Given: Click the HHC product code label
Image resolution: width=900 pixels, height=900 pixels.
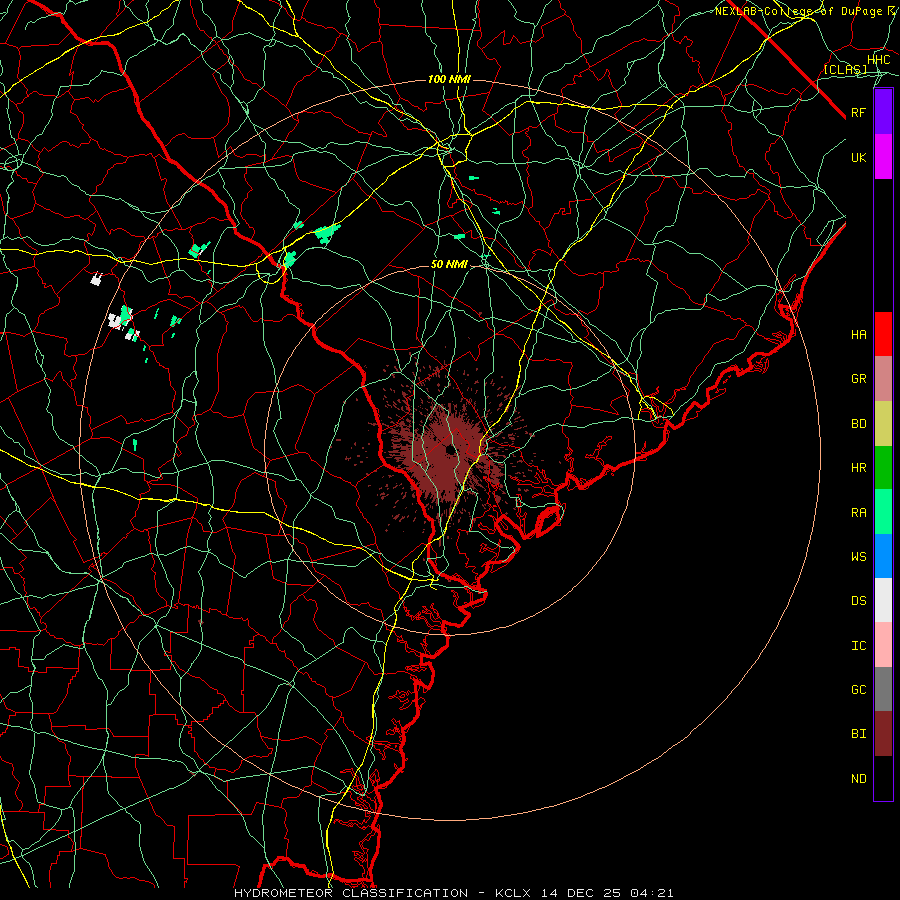Looking at the screenshot, I should (878, 60).
